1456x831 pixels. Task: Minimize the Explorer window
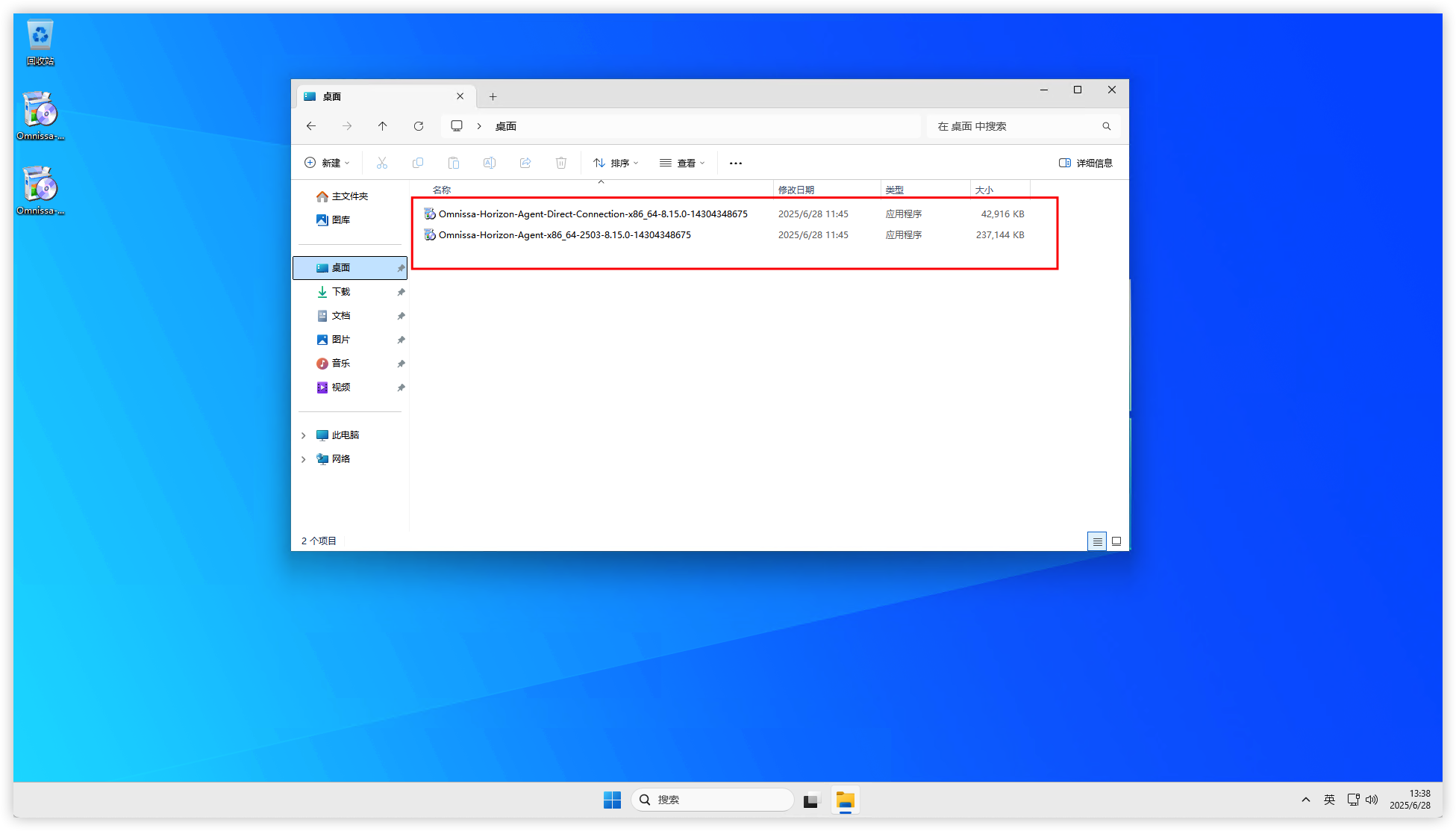coord(1044,90)
